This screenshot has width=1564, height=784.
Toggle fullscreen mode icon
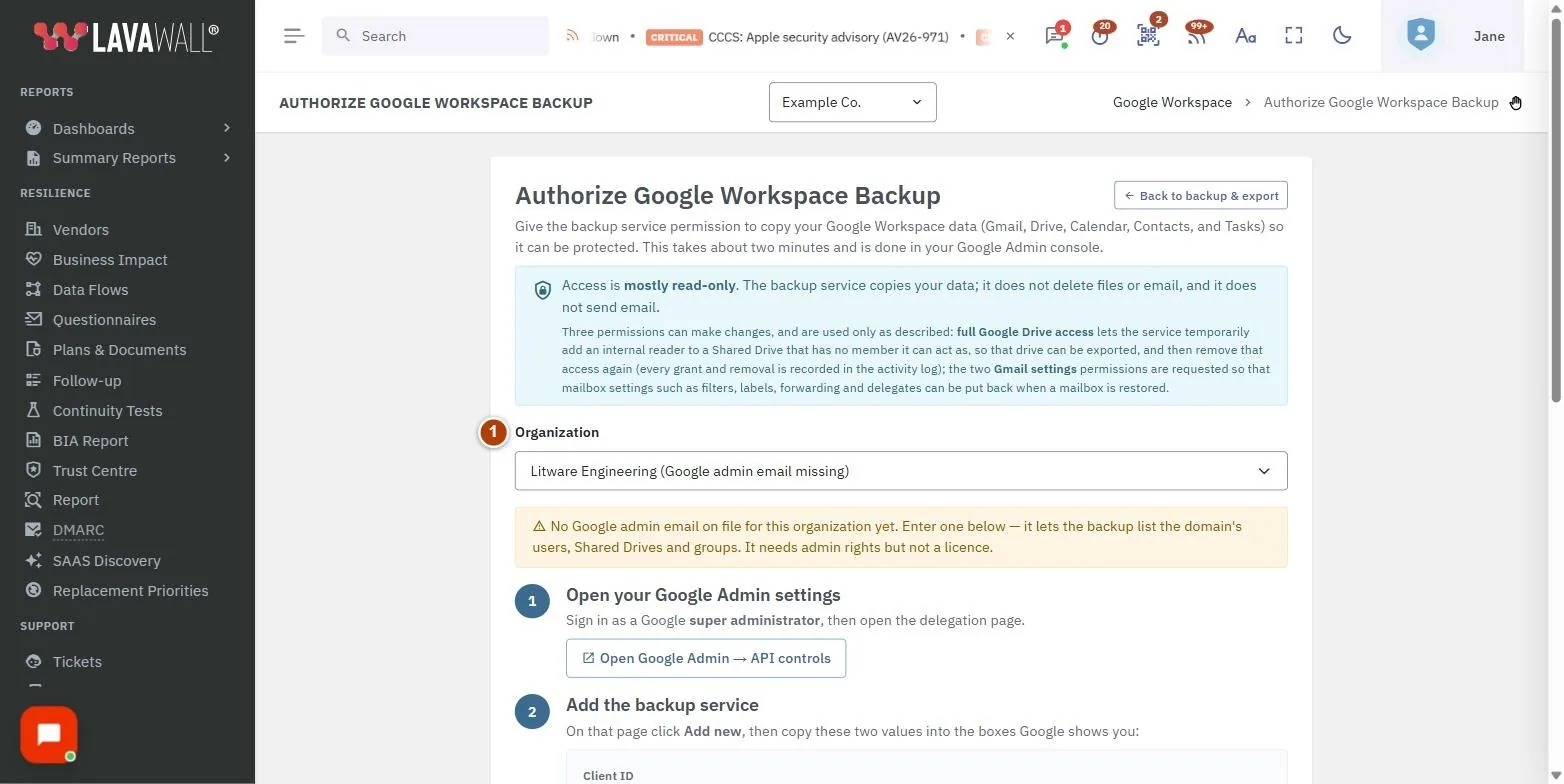[1294, 36]
